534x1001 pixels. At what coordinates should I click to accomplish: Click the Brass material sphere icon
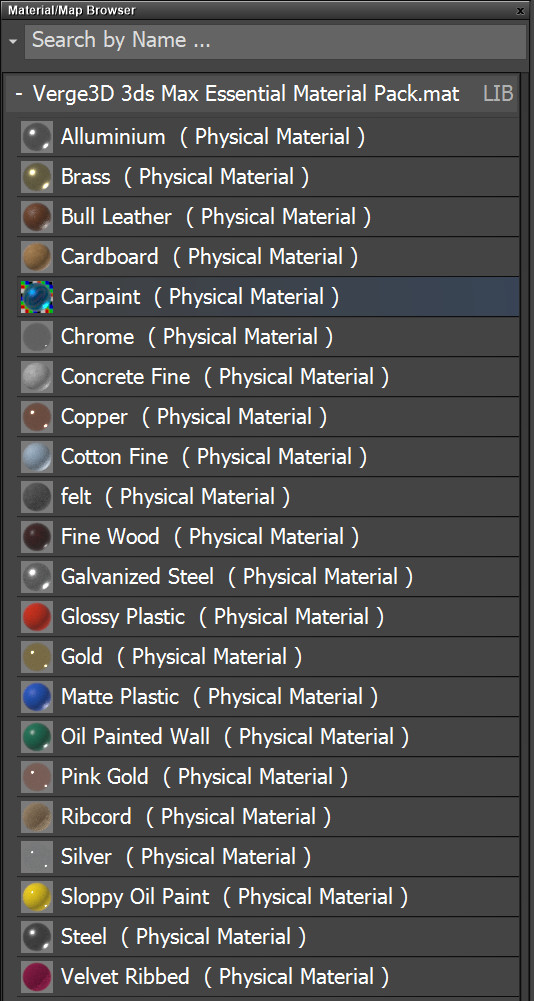36,177
